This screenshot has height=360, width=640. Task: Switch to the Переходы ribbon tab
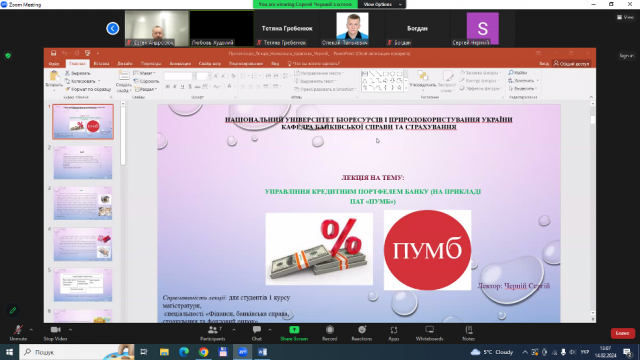coord(151,64)
